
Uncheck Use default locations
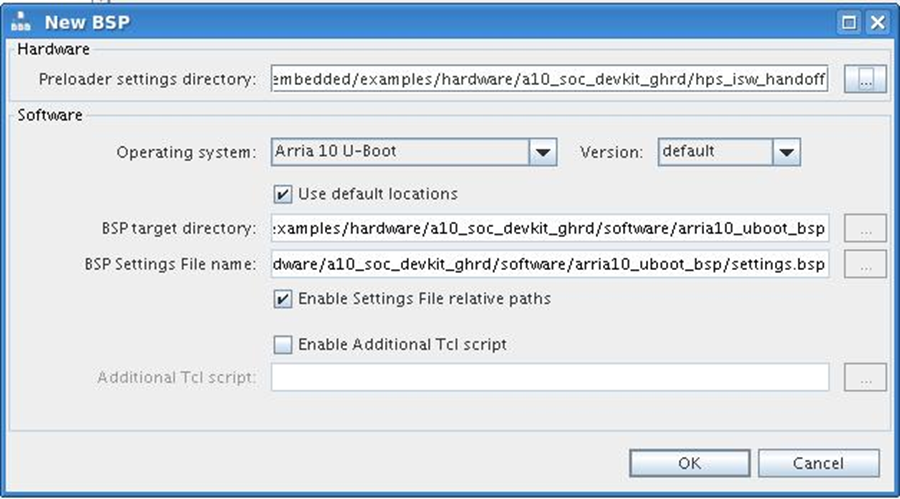(282, 193)
